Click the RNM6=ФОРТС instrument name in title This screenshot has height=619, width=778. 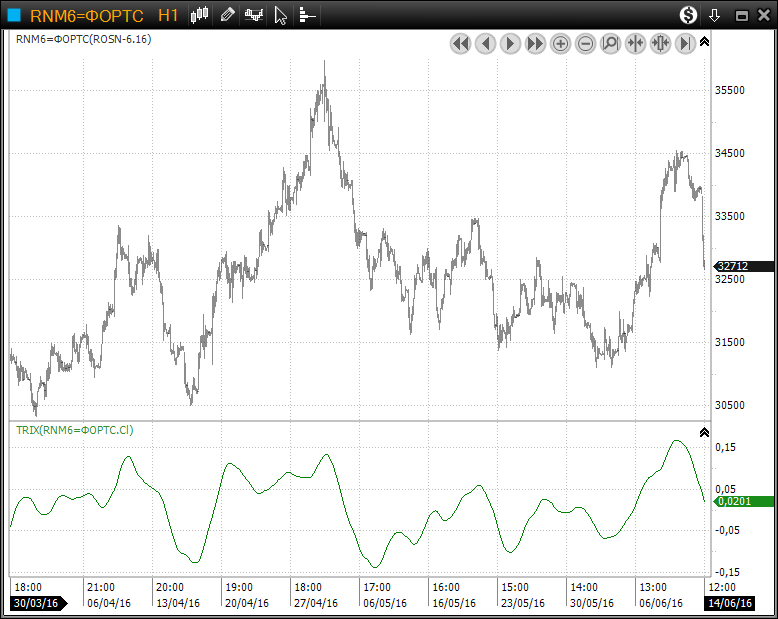click(87, 15)
